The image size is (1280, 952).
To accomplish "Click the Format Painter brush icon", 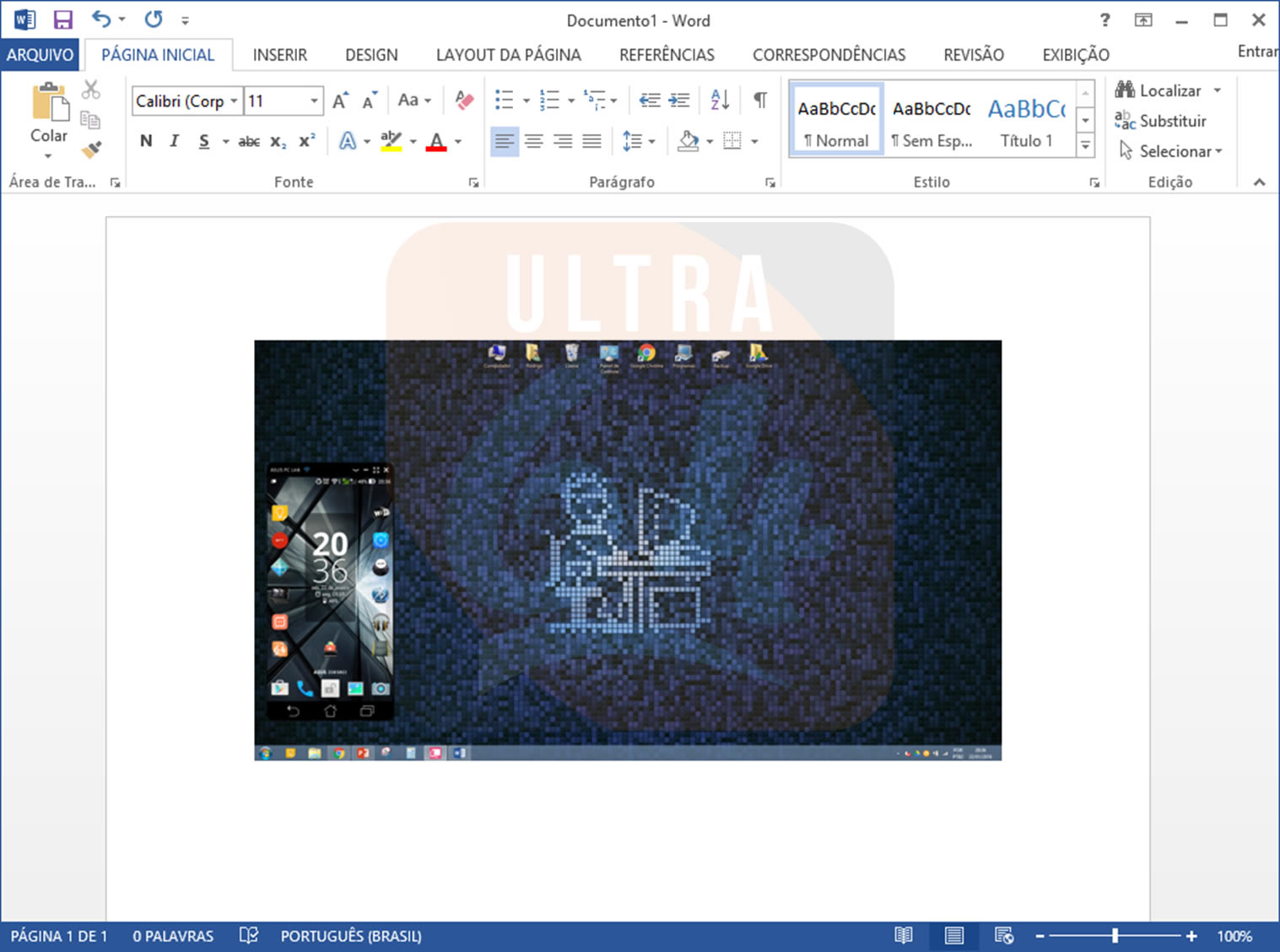I will (91, 150).
